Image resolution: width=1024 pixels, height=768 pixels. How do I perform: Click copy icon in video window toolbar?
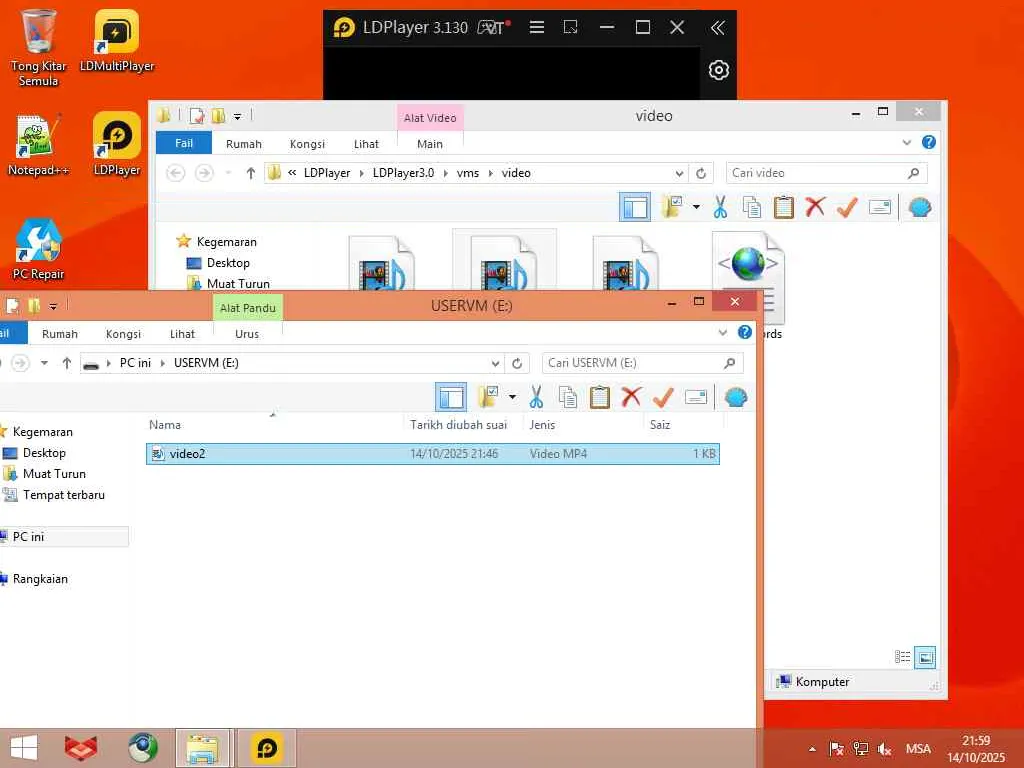coord(752,208)
